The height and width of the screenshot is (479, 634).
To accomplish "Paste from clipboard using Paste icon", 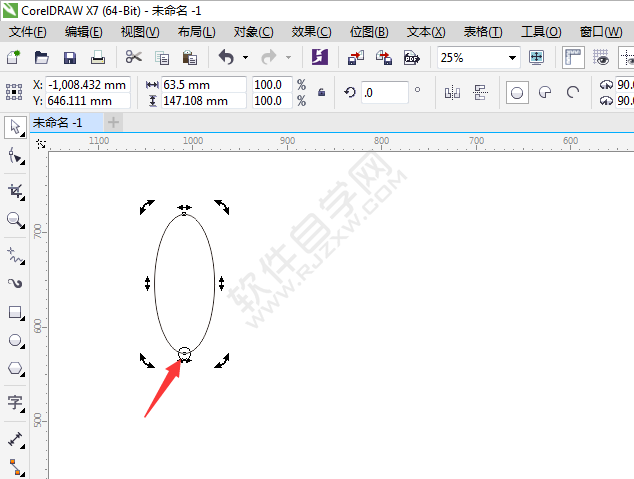I will coord(190,58).
